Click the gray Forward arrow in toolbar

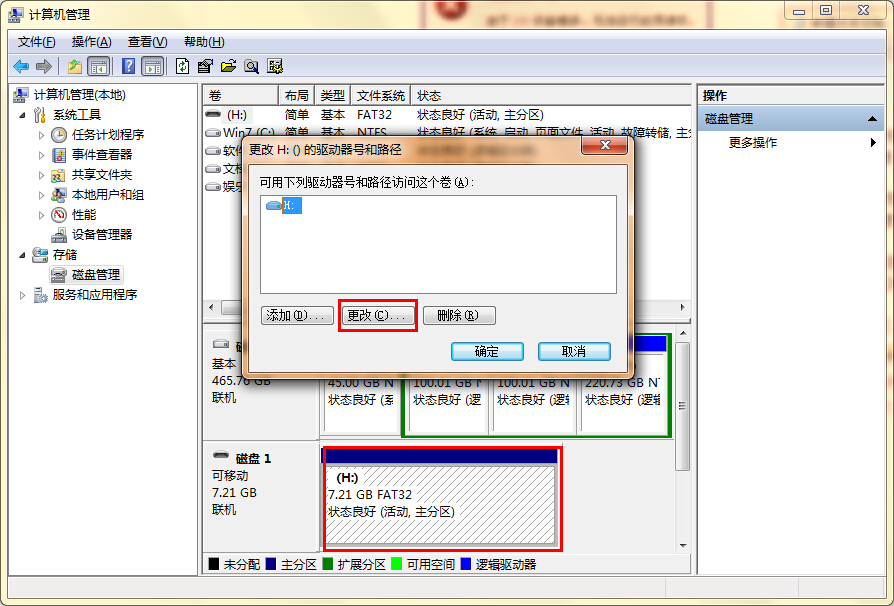click(x=44, y=67)
